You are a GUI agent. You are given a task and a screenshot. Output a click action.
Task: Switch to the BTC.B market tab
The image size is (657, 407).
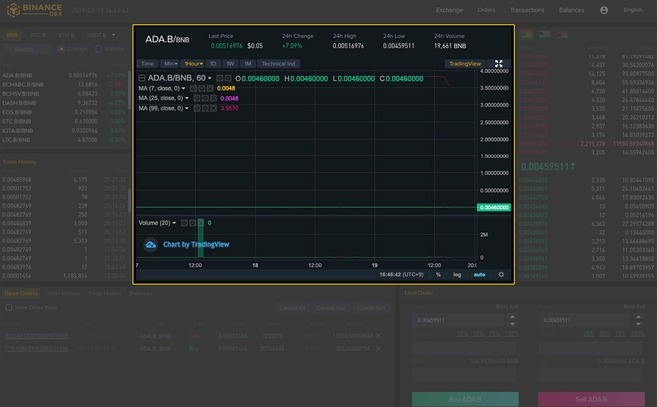[x=38, y=35]
